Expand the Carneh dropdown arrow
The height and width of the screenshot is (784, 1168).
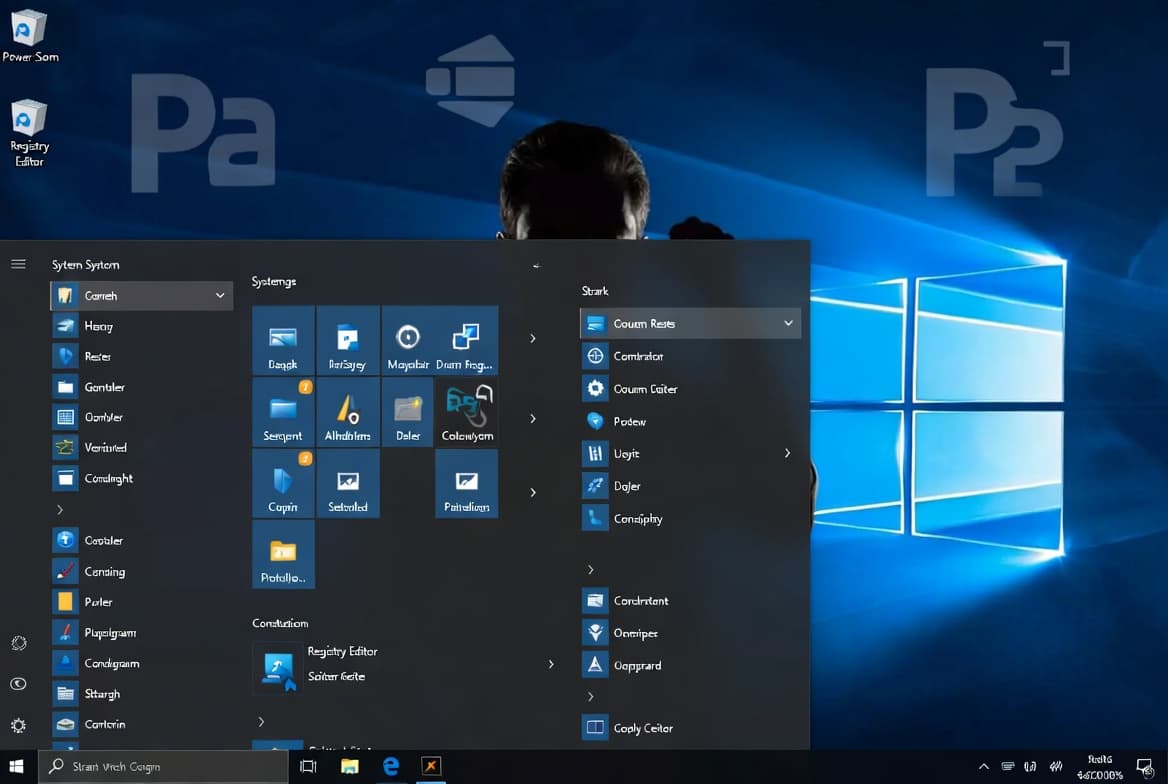point(220,295)
